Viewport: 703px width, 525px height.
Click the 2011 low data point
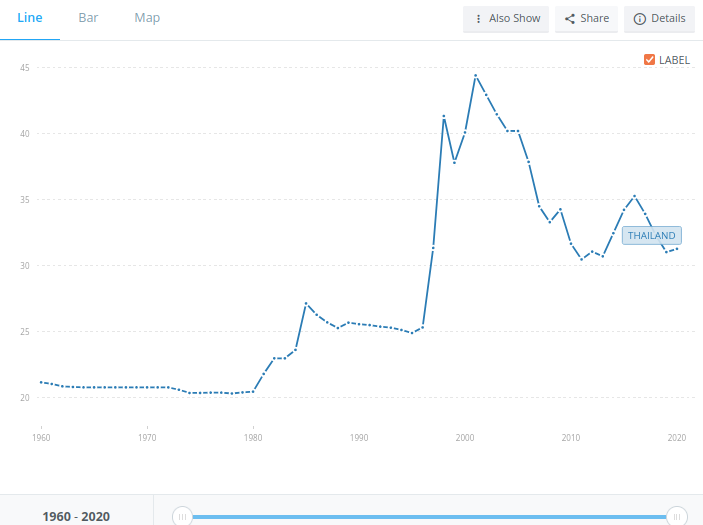(582, 260)
